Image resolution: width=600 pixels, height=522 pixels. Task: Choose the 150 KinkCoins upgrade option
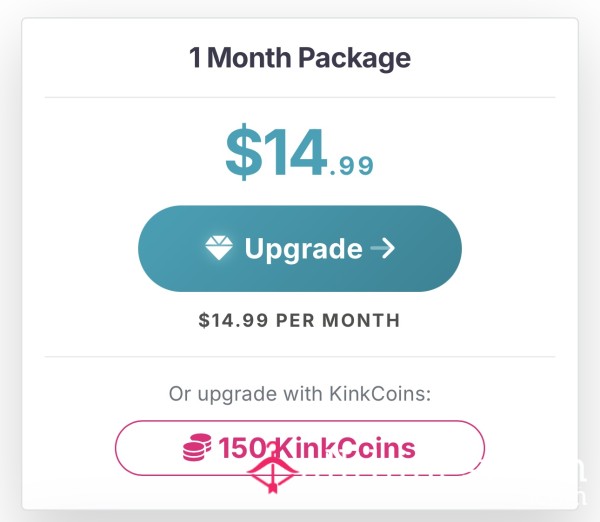300,447
